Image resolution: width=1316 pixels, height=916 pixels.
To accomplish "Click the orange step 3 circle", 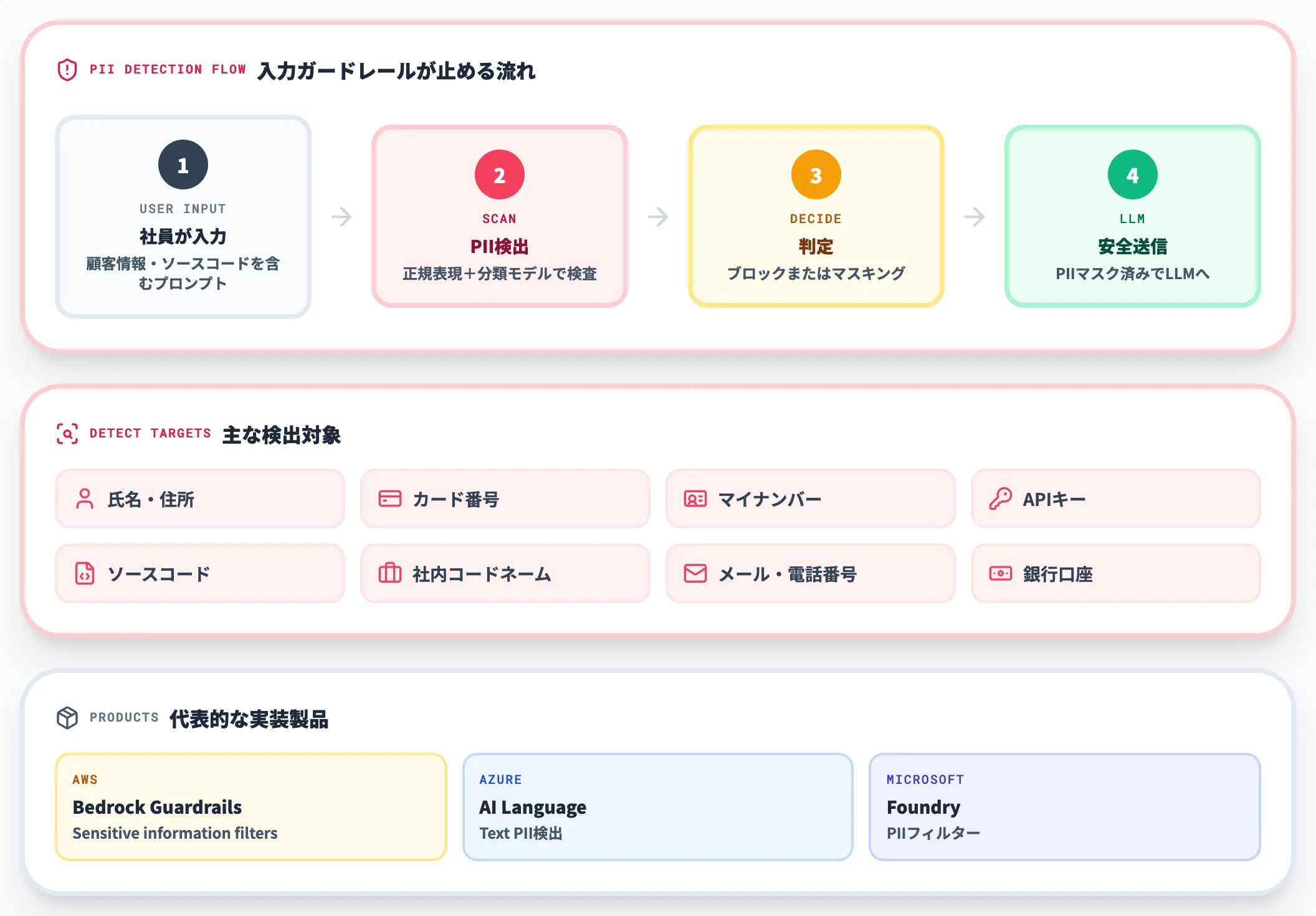I will pos(816,174).
